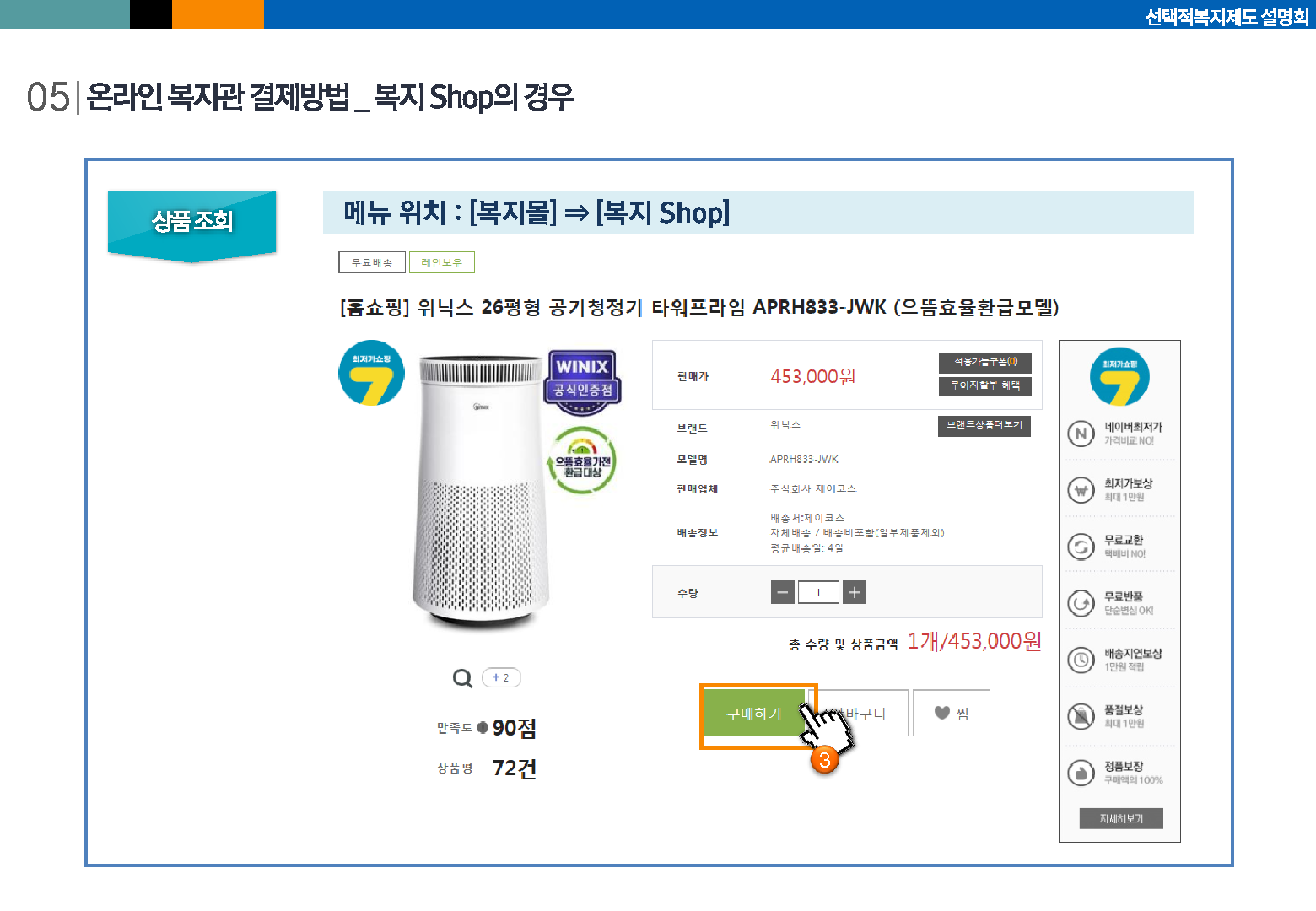Click the quantity input field
Screen dimensions: 1316x911
pos(818,592)
